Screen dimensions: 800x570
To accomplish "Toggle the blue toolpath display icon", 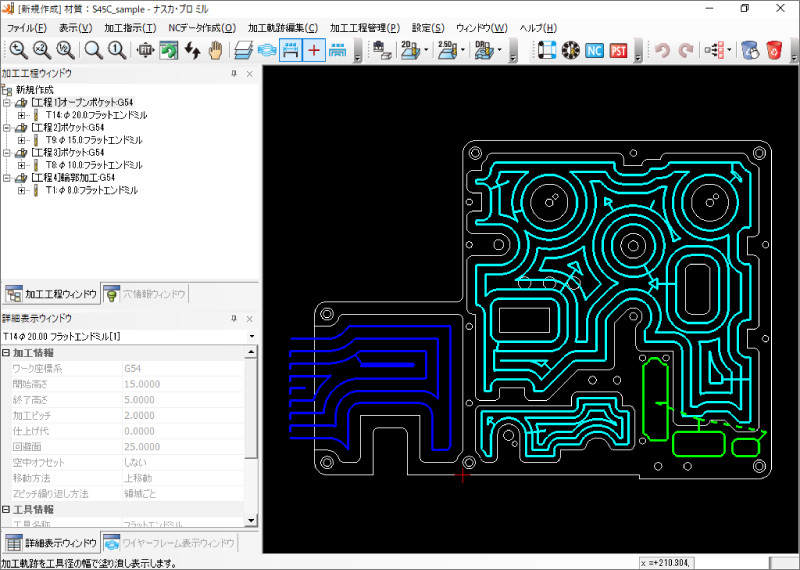I will pyautogui.click(x=338, y=50).
